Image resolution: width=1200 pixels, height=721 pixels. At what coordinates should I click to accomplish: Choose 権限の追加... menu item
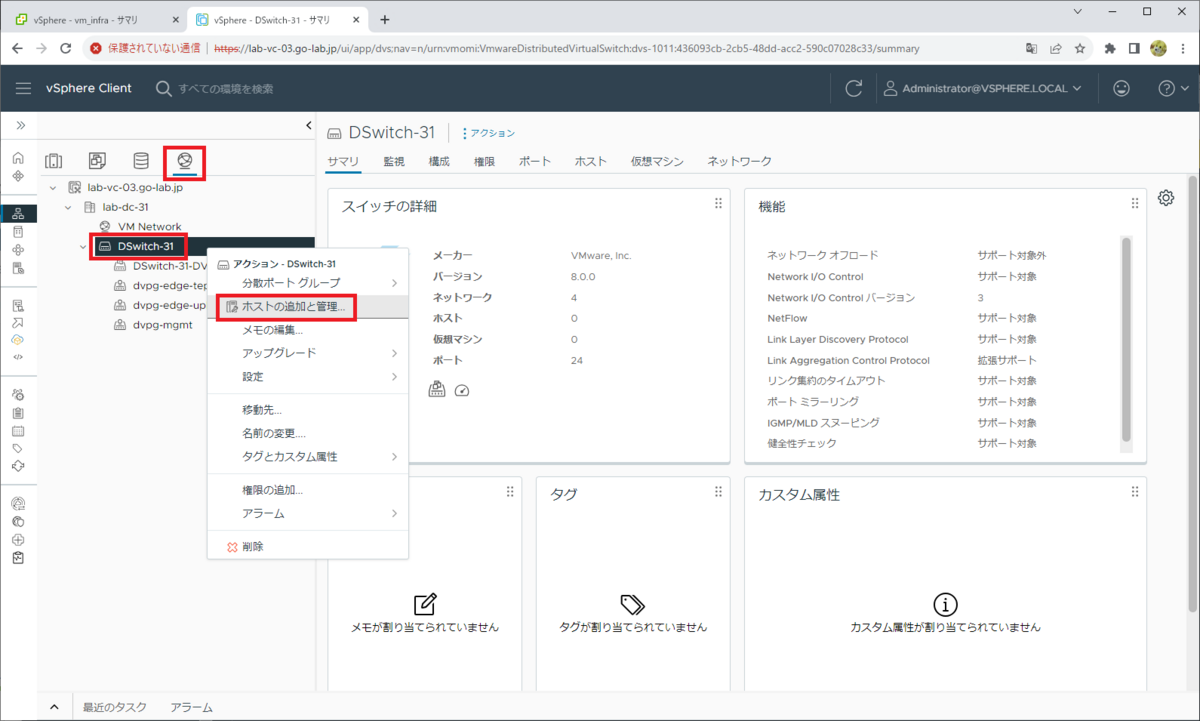(308, 490)
